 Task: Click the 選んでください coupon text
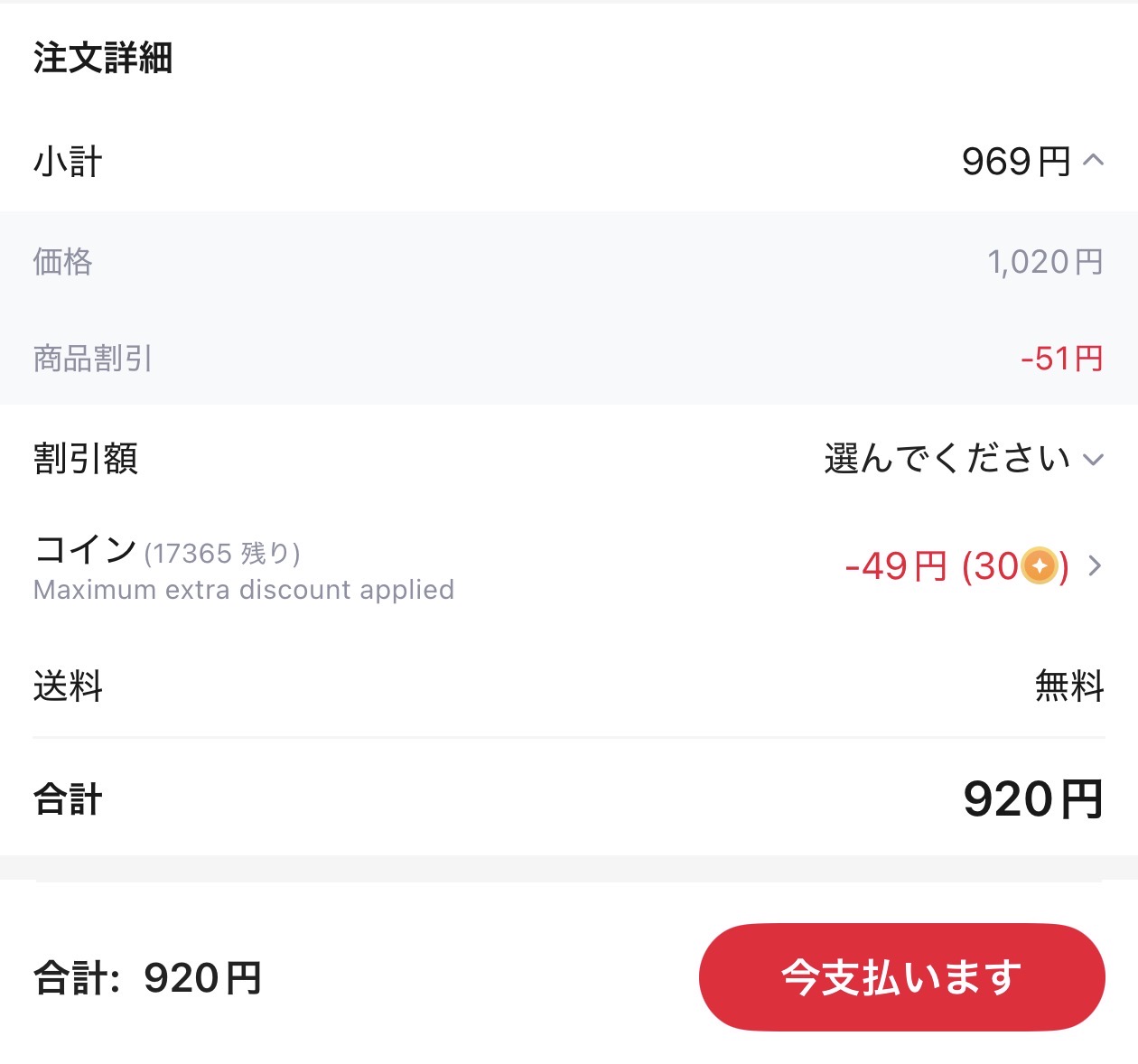[947, 459]
